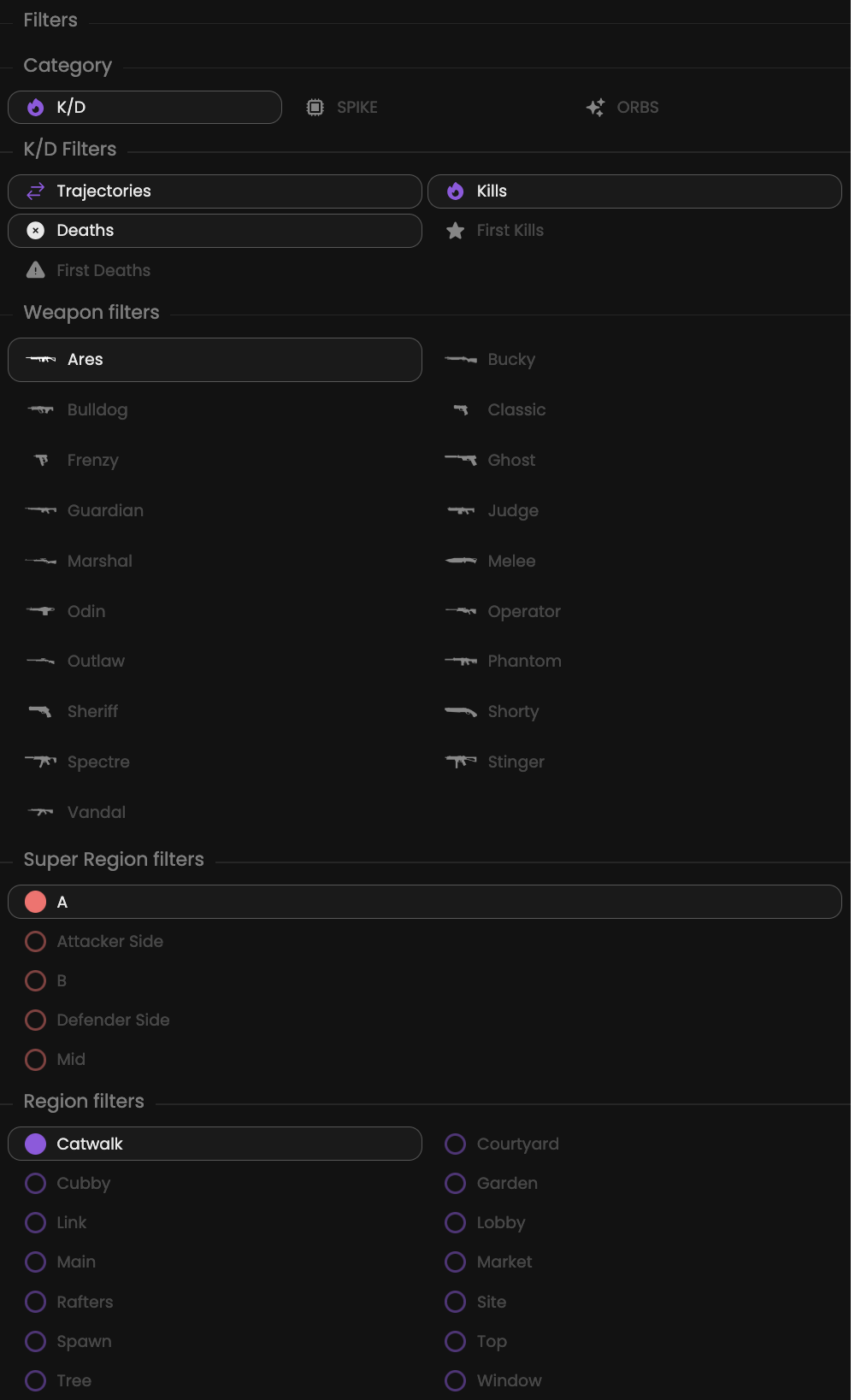Screen dimensions: 855x1400
Task: Click the SPIKE category label
Action: [357, 108]
